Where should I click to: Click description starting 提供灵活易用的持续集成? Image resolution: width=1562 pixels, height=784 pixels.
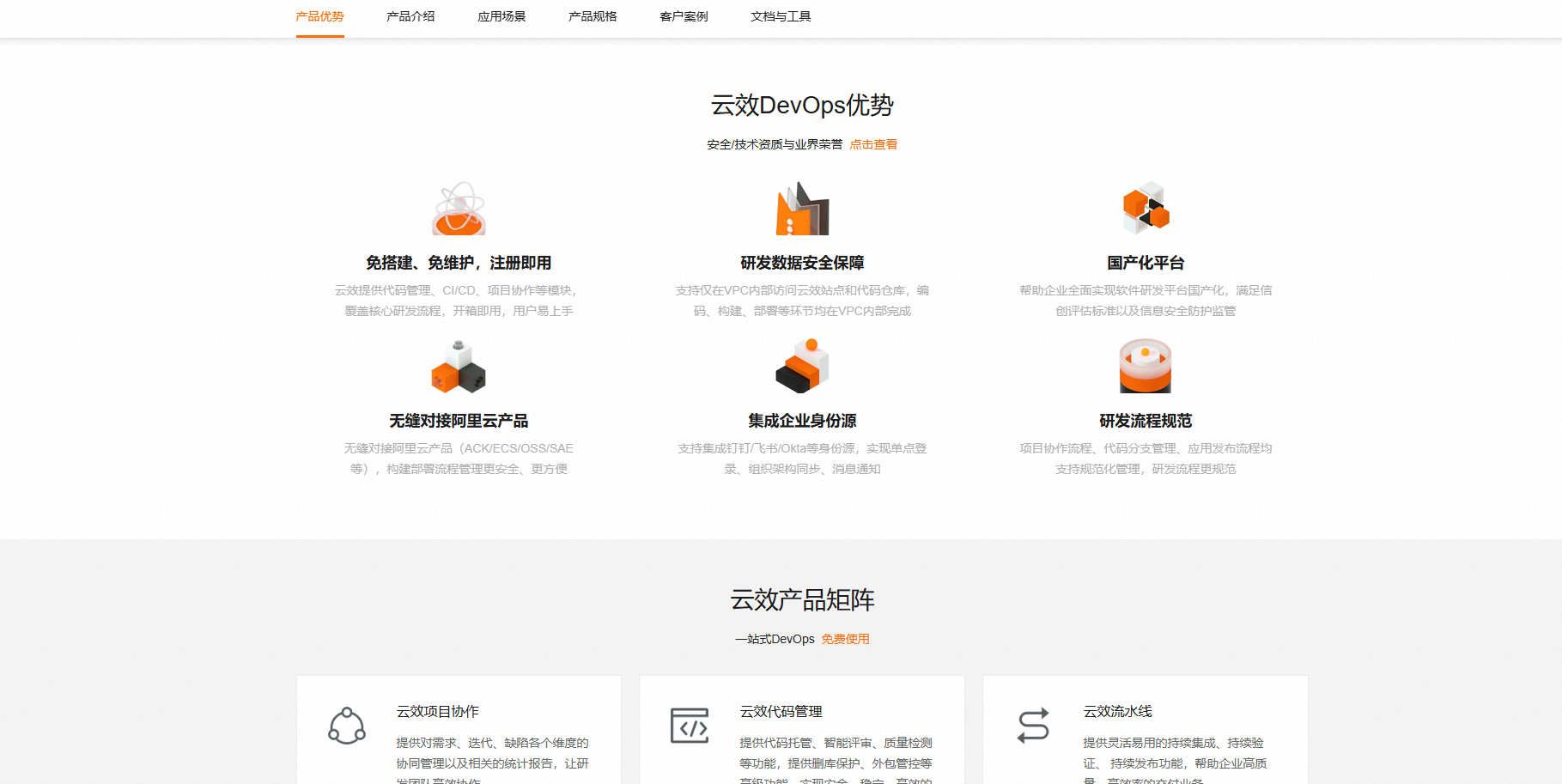(1175, 759)
